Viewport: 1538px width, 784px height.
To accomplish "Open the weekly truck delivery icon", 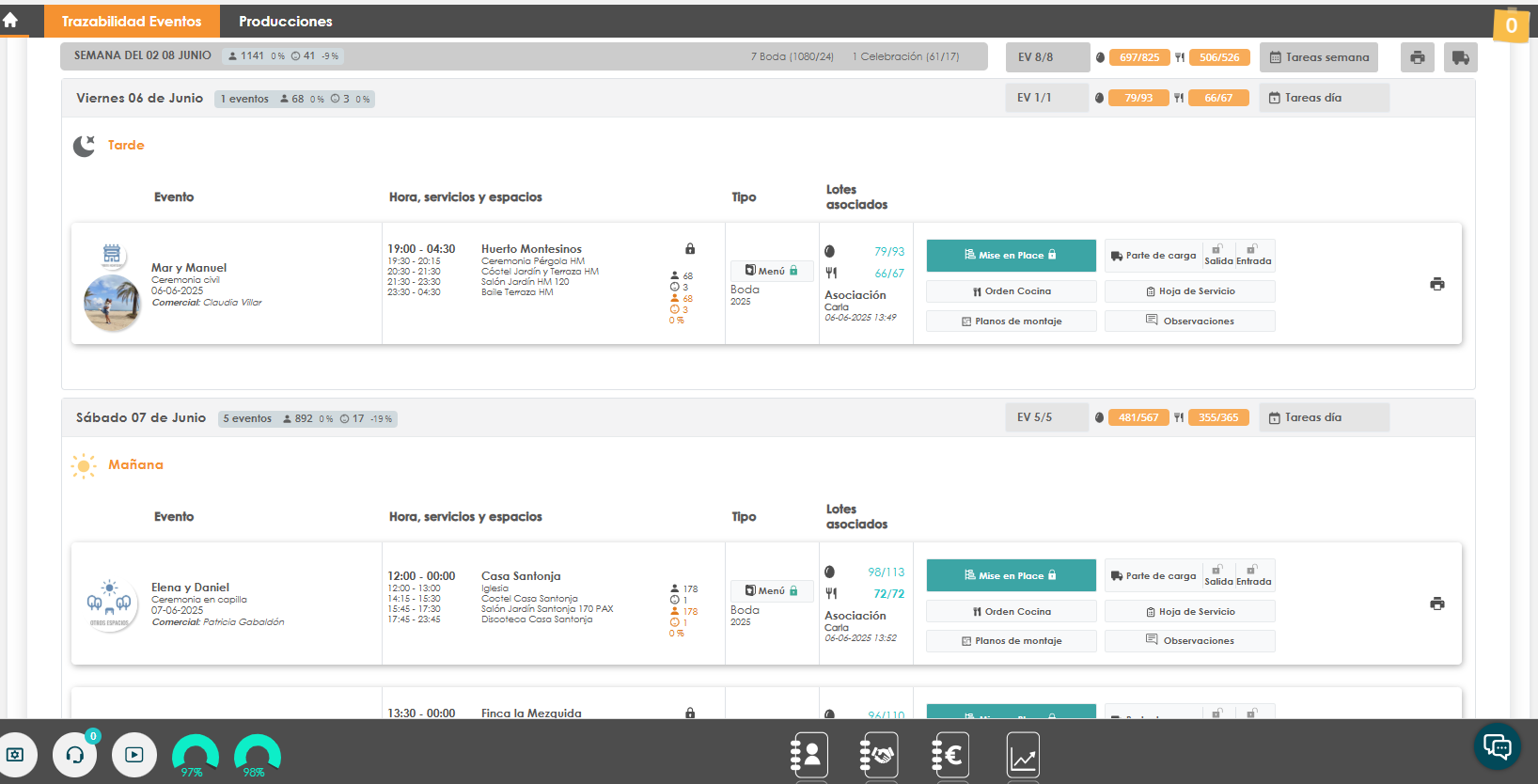I will tap(1460, 57).
